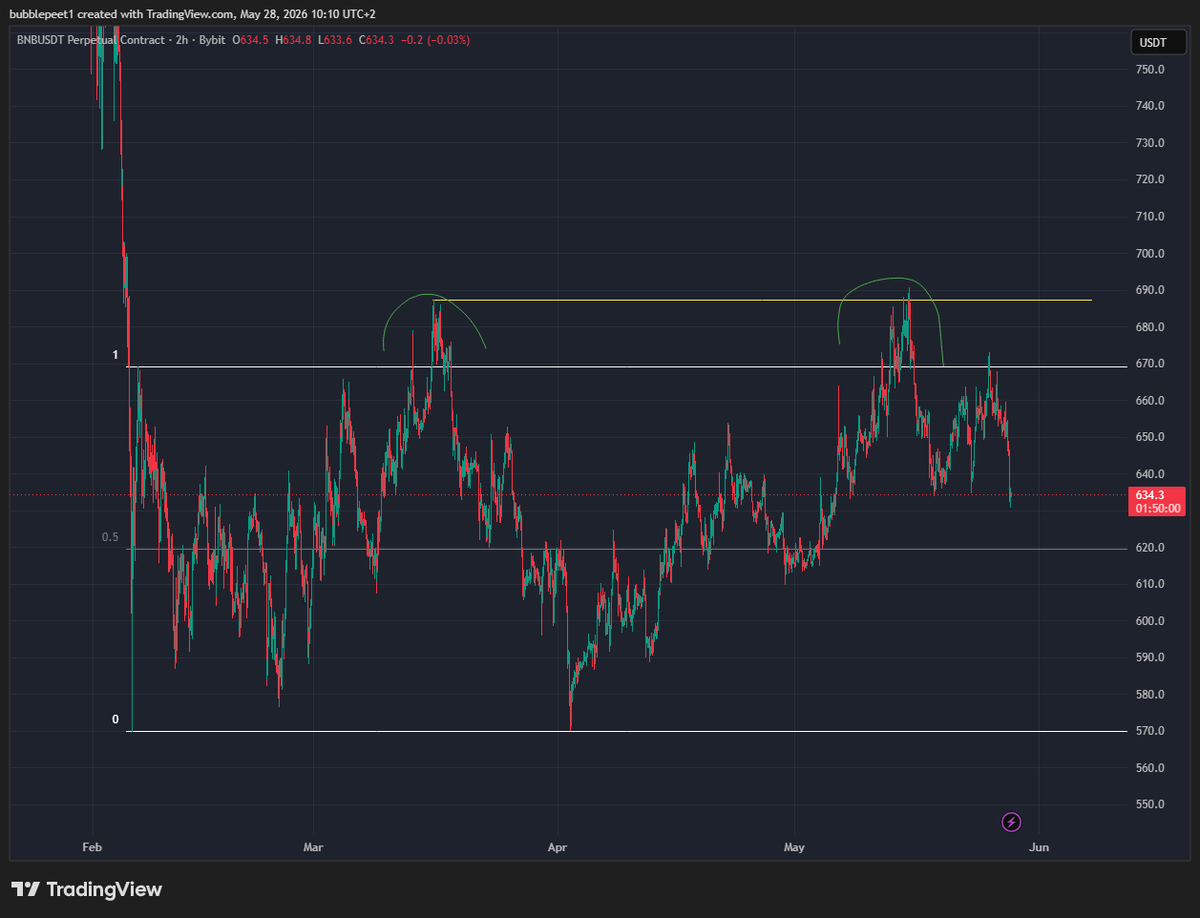Click the purple lightning bolt icon
This screenshot has width=1200, height=918.
click(x=1011, y=822)
